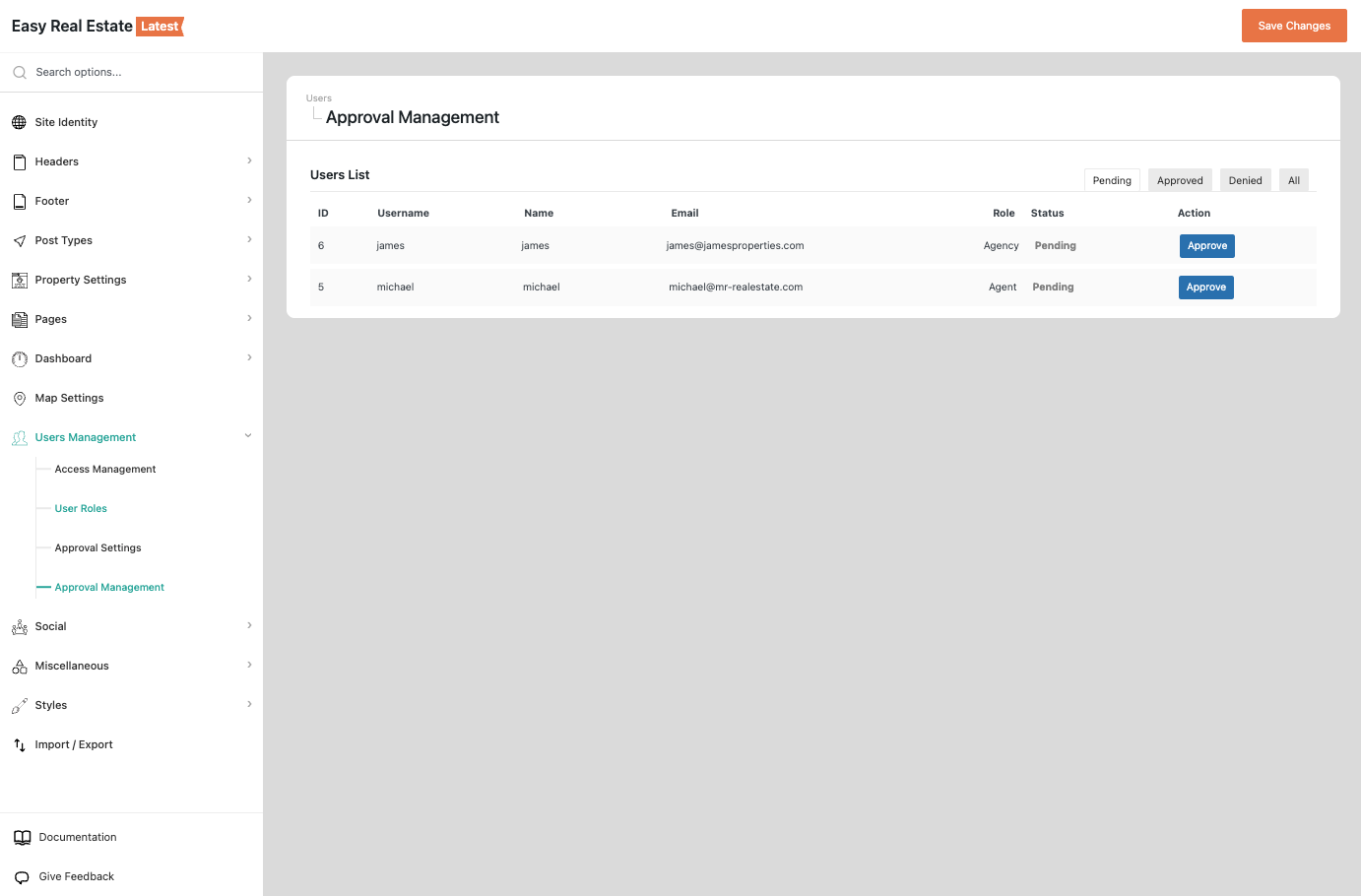Collapse the Users Management section
Image resolution: width=1361 pixels, height=896 pixels.
tap(248, 436)
